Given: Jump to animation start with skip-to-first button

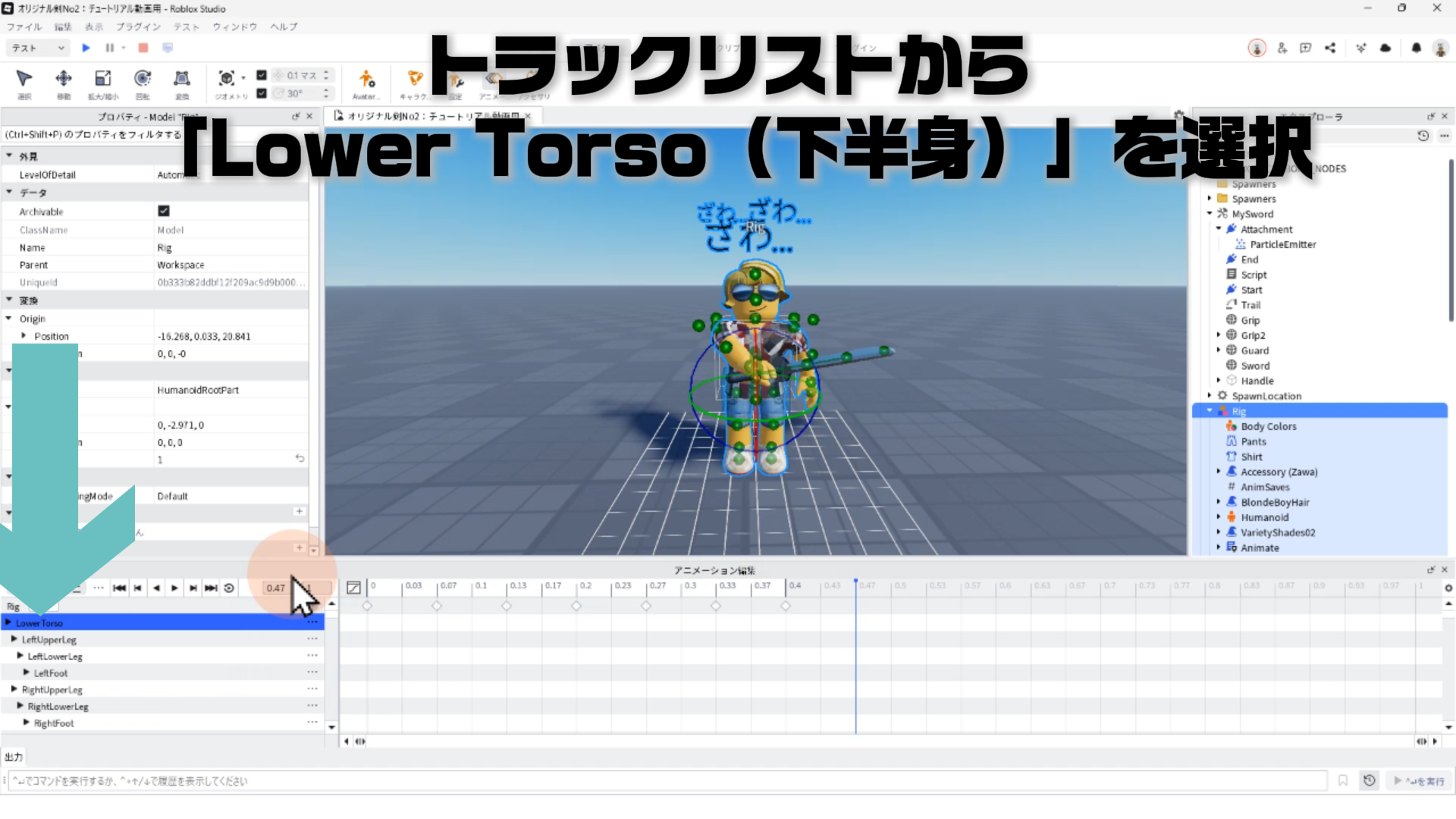Looking at the screenshot, I should (x=119, y=588).
